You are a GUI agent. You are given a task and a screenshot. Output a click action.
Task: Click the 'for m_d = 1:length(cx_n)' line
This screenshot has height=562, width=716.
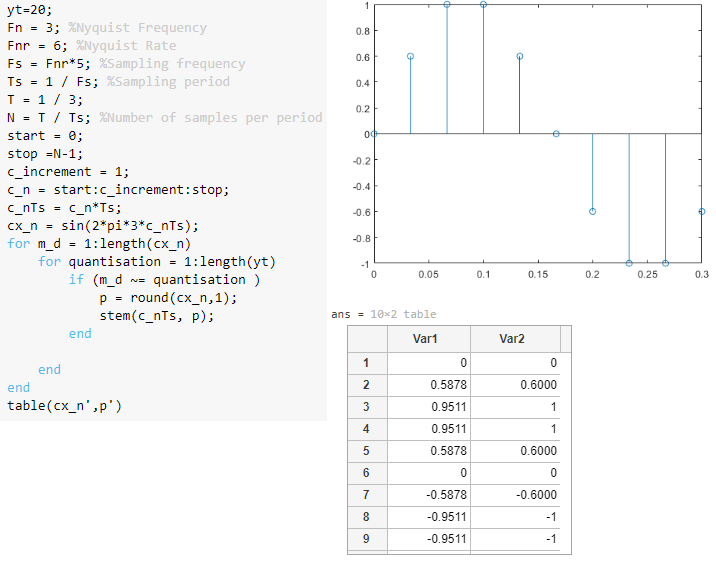[99, 244]
